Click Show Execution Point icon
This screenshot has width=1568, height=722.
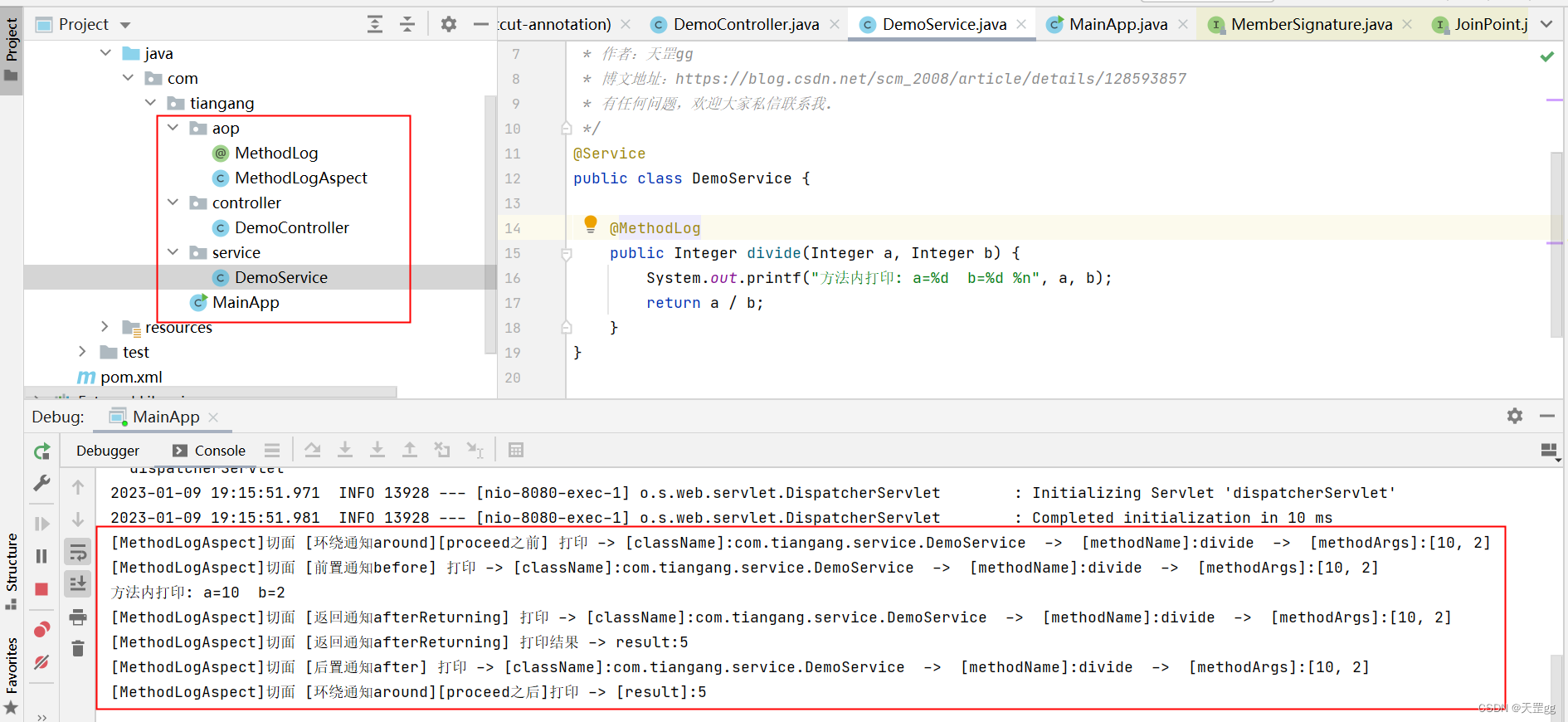[x=272, y=451]
